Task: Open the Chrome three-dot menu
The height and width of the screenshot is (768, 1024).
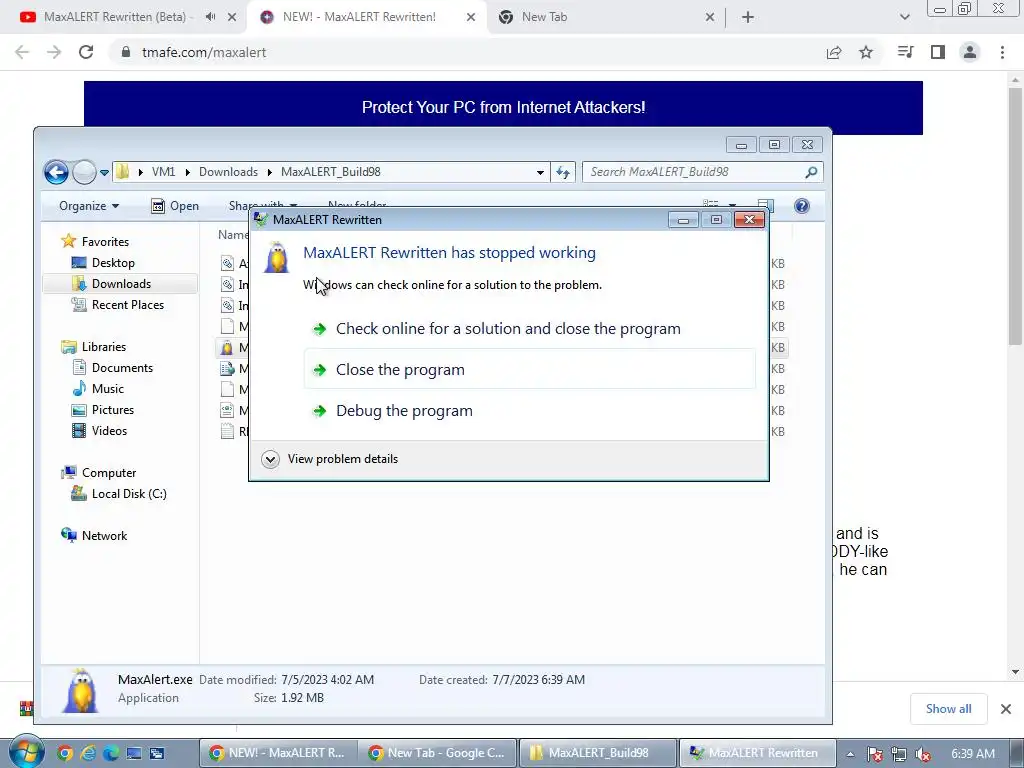Action: [x=1002, y=52]
